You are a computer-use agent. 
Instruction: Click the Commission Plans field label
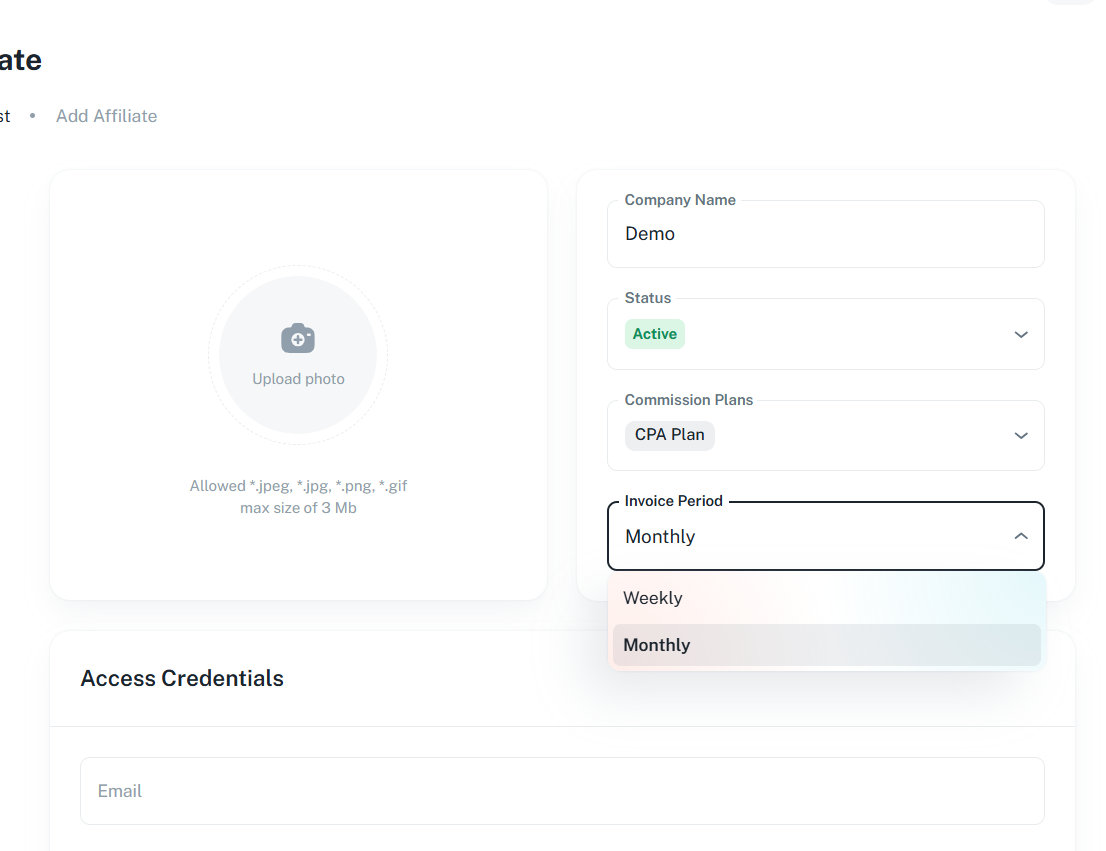click(689, 400)
